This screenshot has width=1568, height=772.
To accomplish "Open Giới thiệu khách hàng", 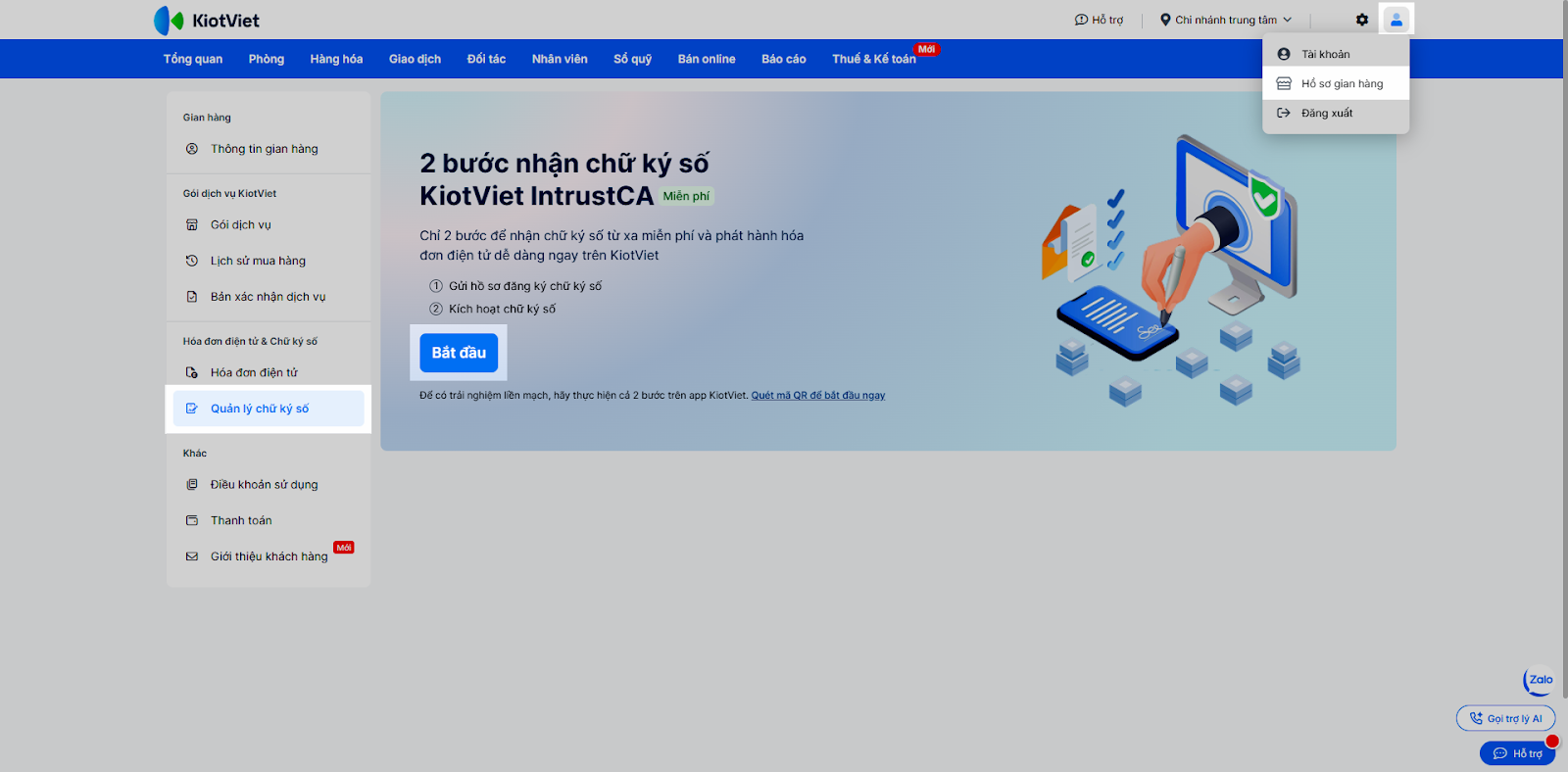I will [269, 556].
